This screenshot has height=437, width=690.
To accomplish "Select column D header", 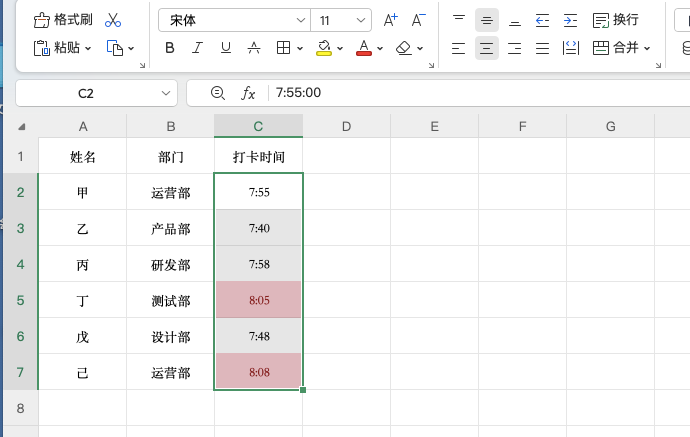I will [346, 125].
